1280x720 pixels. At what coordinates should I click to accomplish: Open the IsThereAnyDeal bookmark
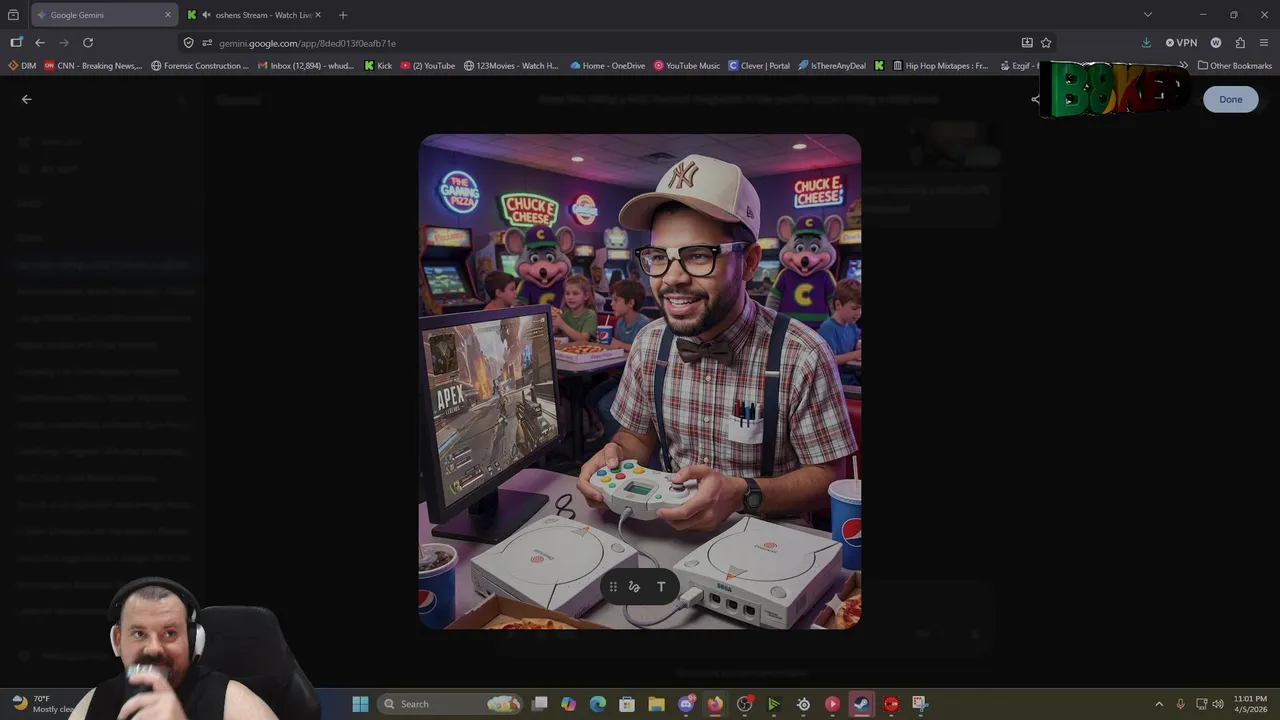point(832,66)
